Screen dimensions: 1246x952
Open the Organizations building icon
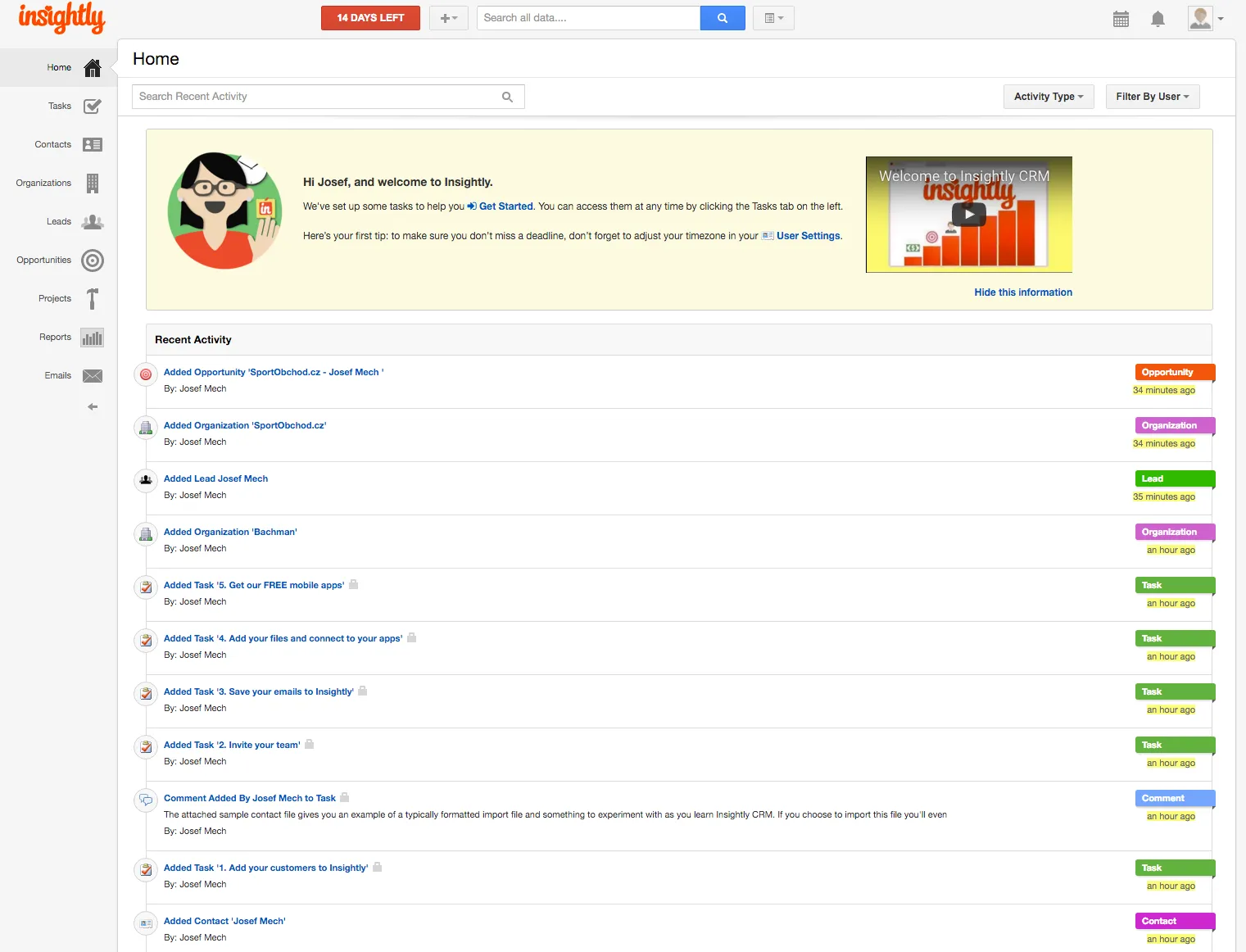click(93, 184)
